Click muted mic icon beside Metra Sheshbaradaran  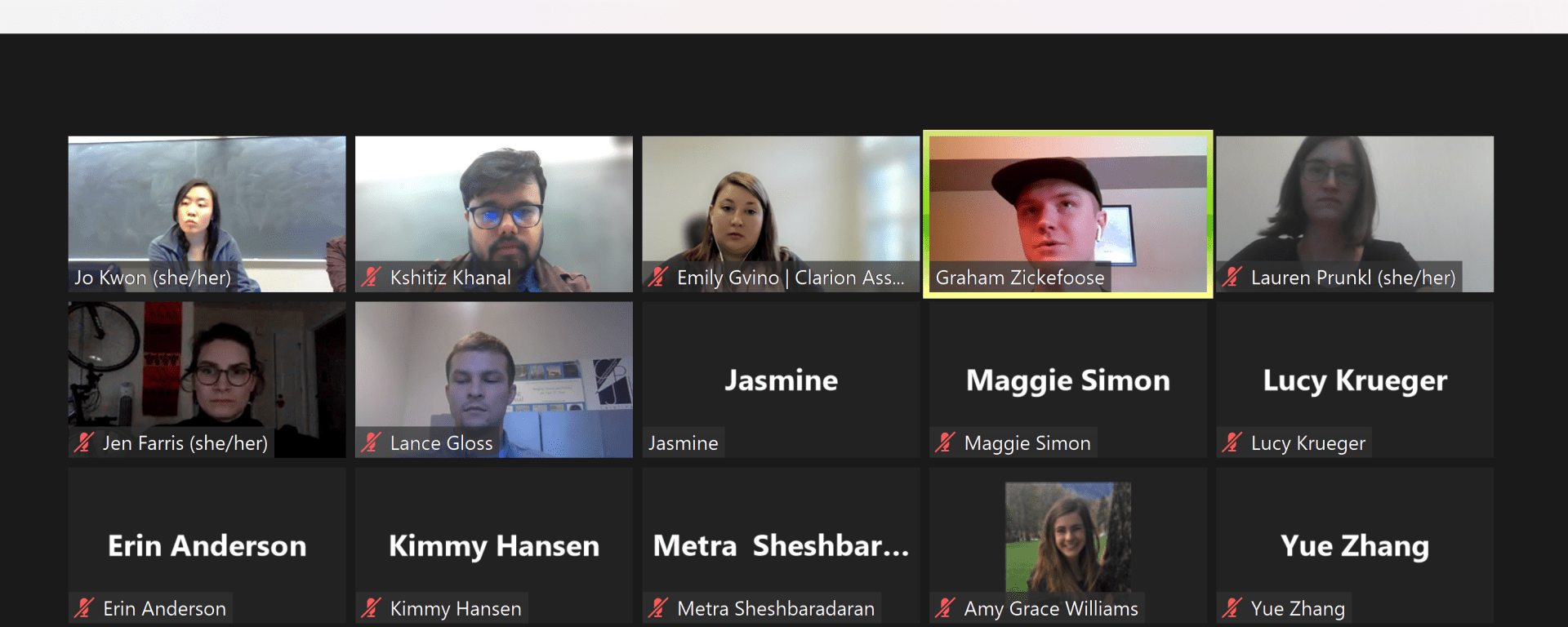(x=658, y=608)
